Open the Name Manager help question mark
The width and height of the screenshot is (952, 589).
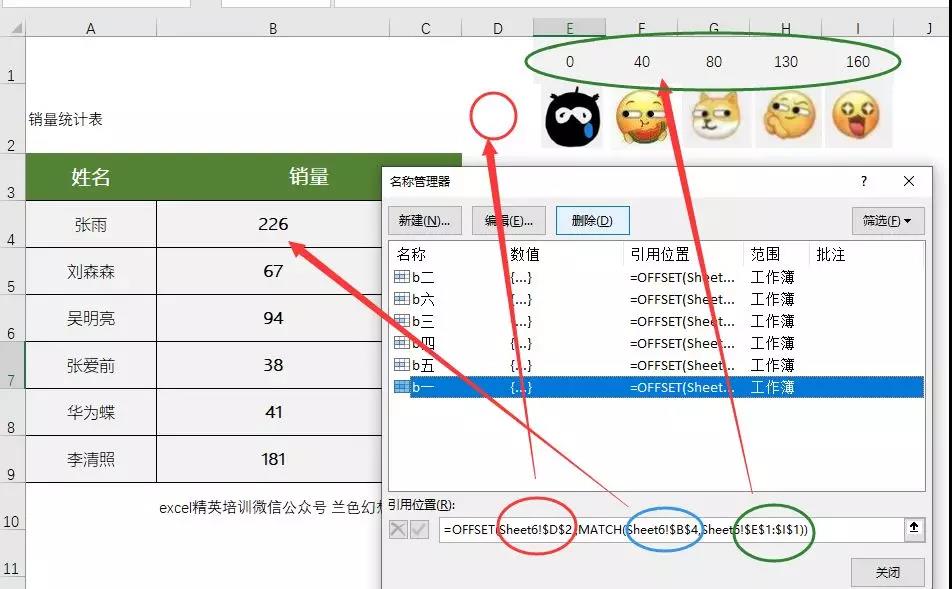click(863, 181)
